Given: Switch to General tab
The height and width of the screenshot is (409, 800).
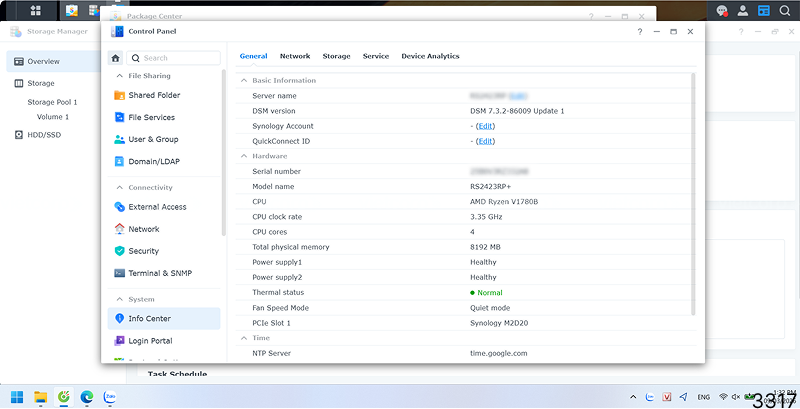Looking at the screenshot, I should click(254, 56).
